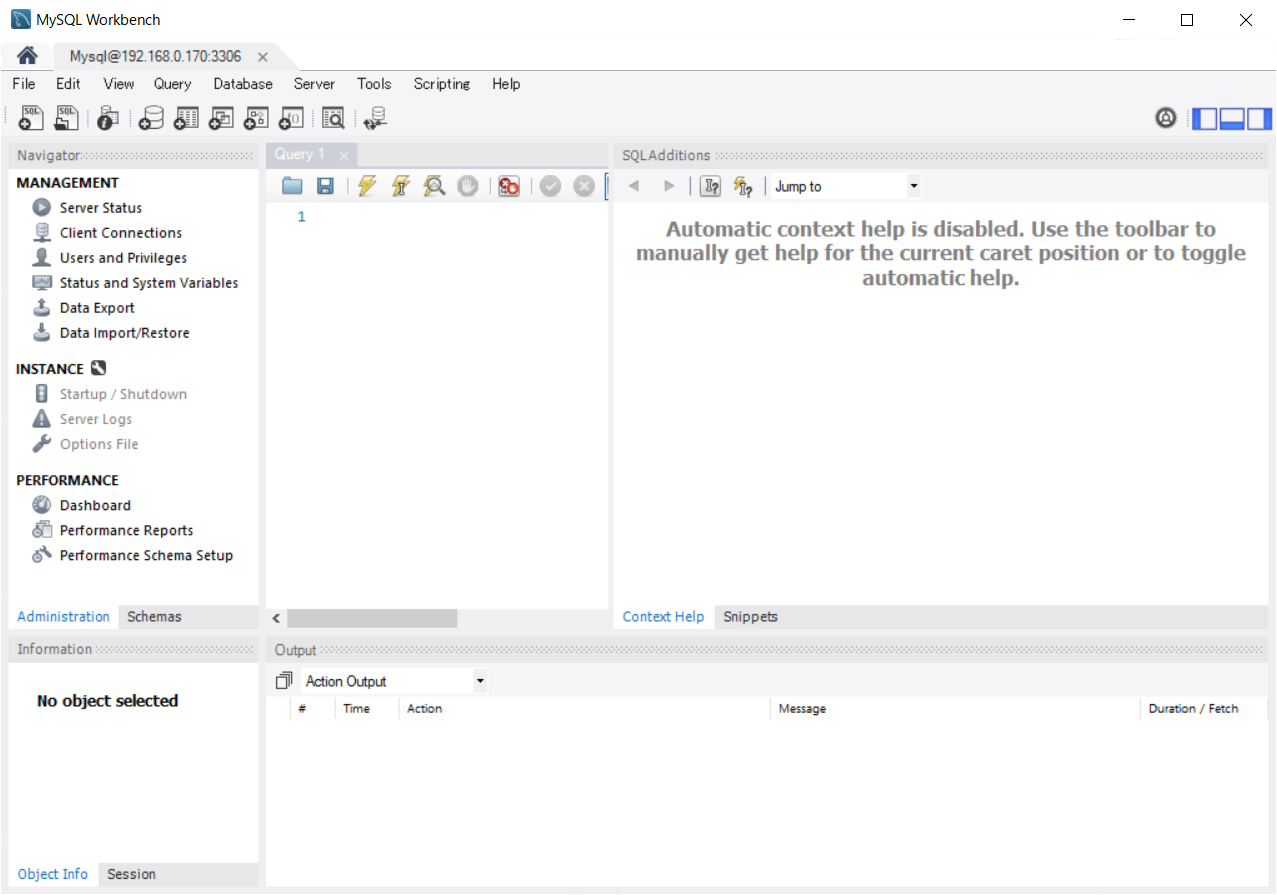Open the Tools menu
Screen dimensions: 1277x895
coord(374,84)
